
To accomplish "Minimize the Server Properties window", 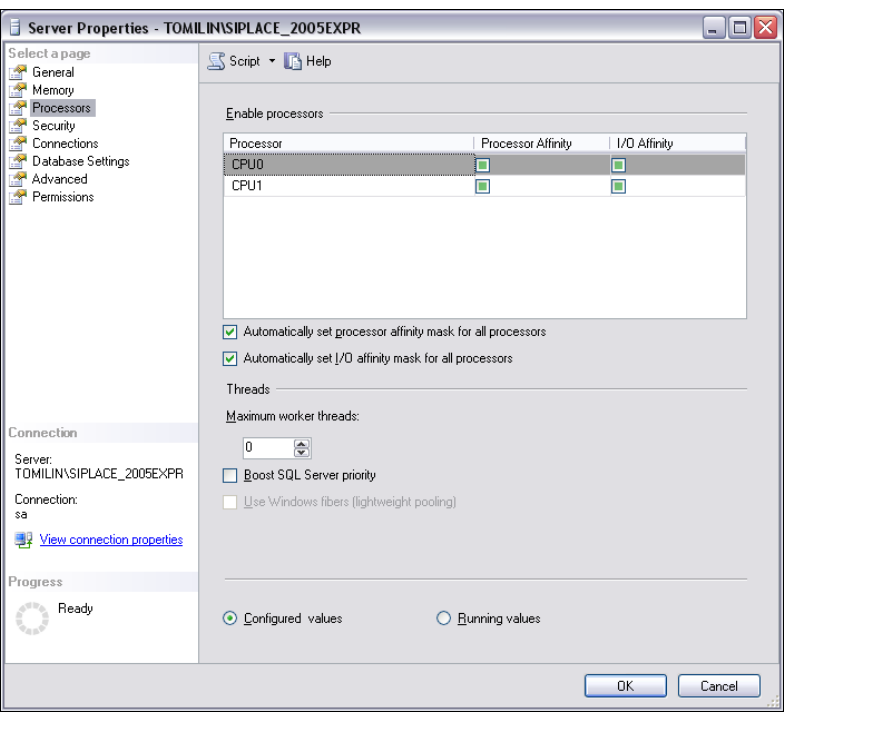I will pos(714,27).
